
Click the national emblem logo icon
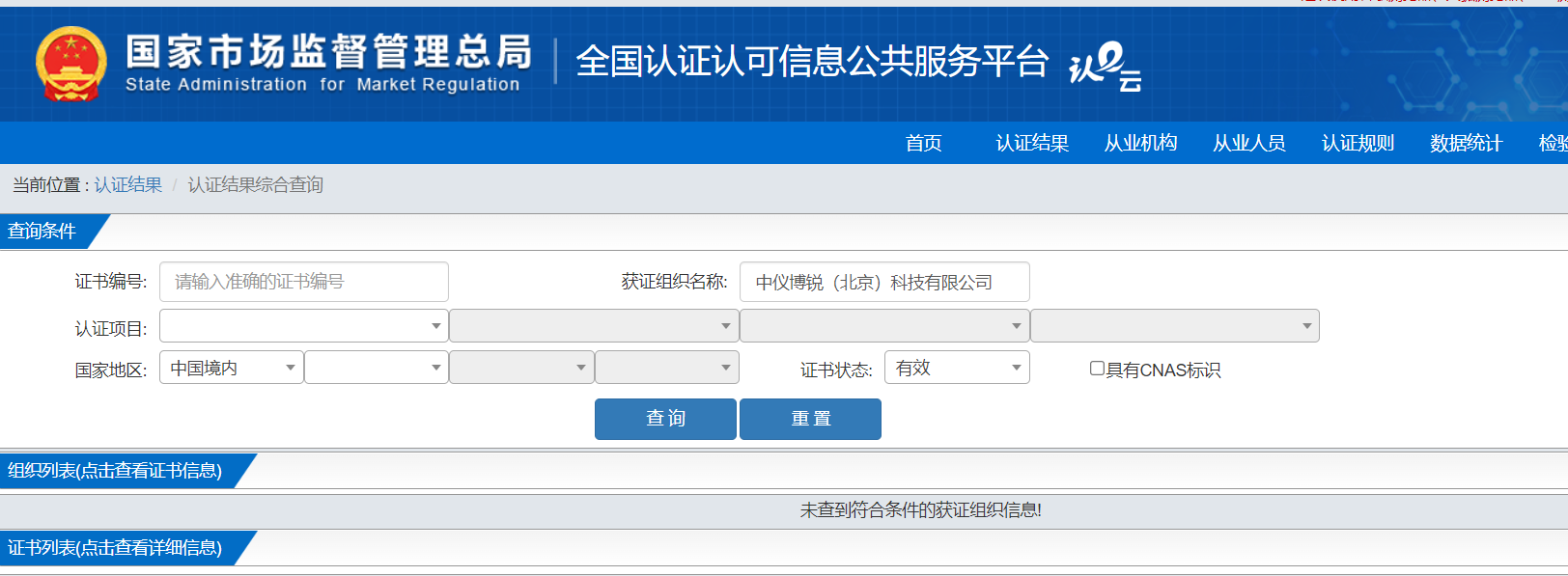(71, 64)
